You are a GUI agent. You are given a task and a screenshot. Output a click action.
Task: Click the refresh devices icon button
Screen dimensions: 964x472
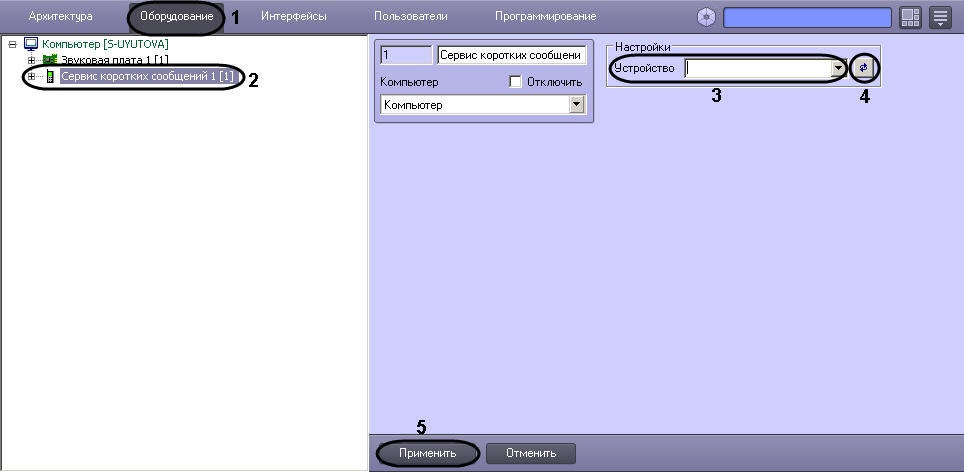(863, 68)
